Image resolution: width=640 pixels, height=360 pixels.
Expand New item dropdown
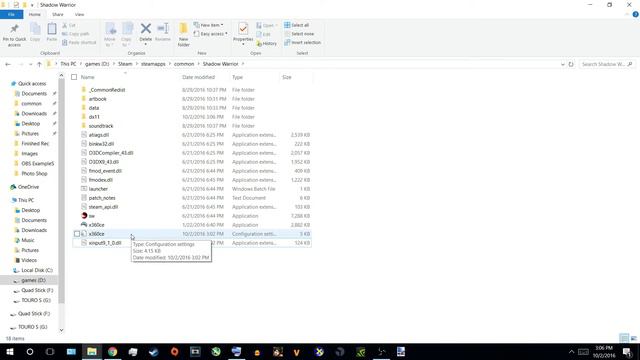point(208,25)
